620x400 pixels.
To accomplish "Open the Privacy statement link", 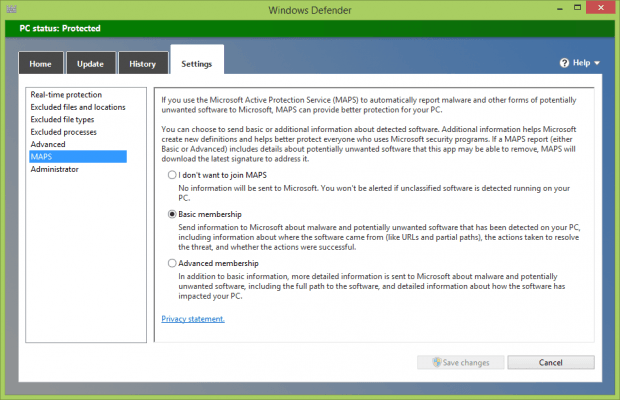I will pos(193,319).
